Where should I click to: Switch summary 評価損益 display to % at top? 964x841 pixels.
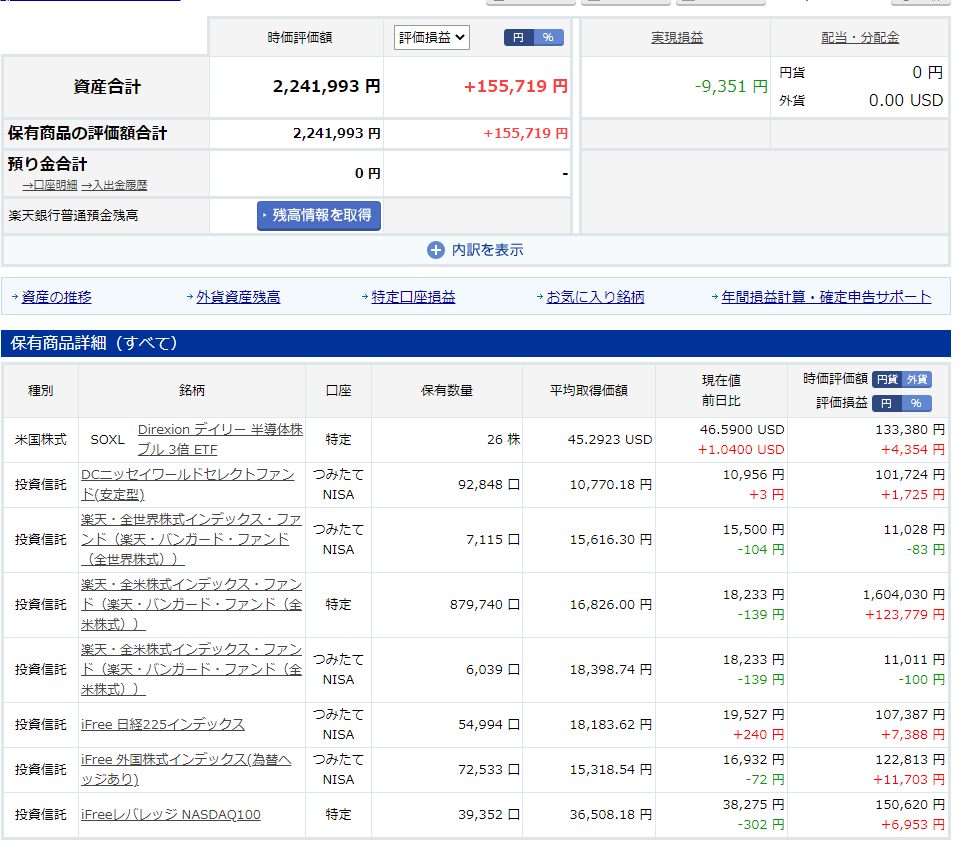548,37
